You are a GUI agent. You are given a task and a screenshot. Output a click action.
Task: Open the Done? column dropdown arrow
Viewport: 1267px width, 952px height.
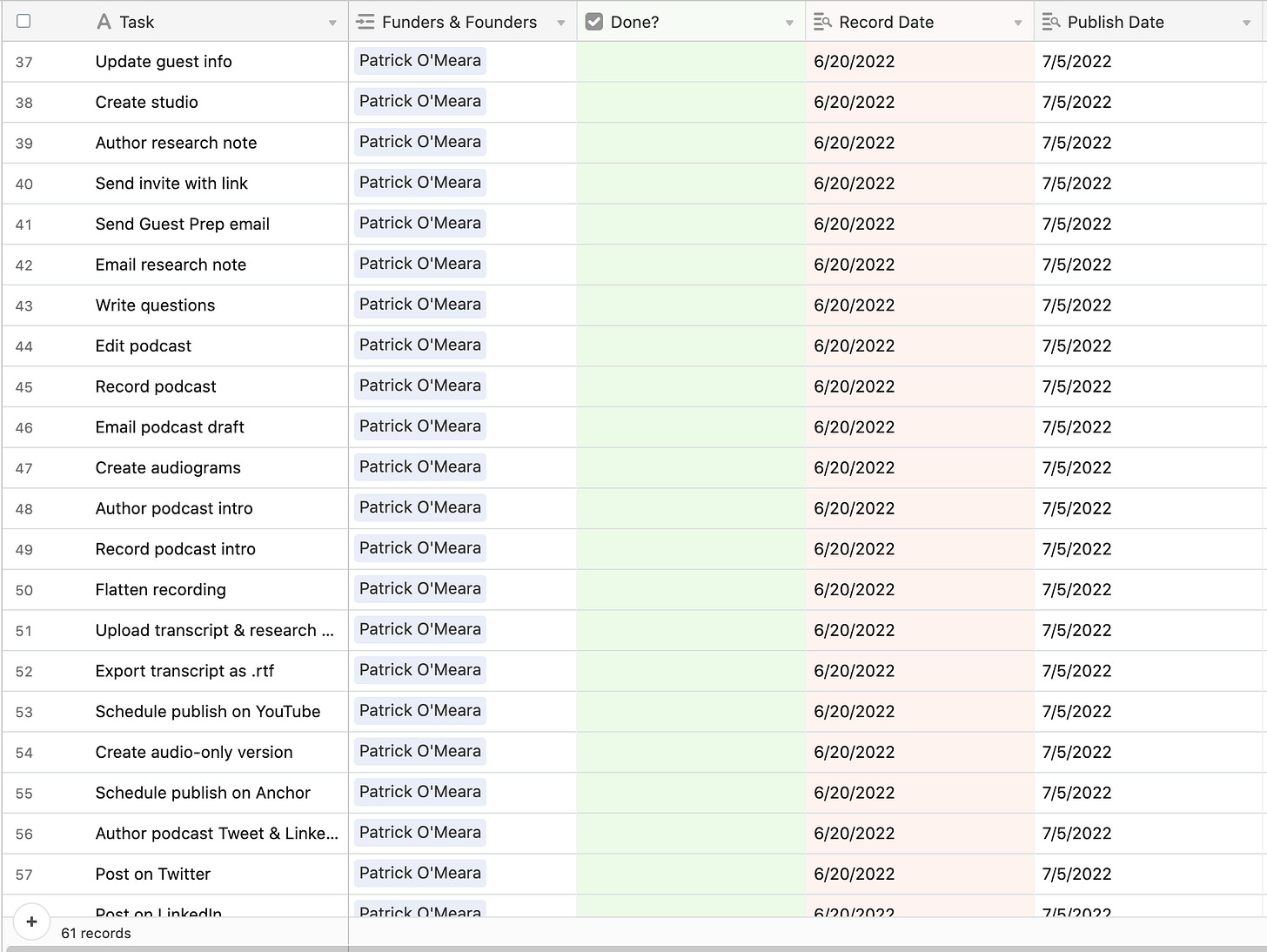tap(789, 23)
